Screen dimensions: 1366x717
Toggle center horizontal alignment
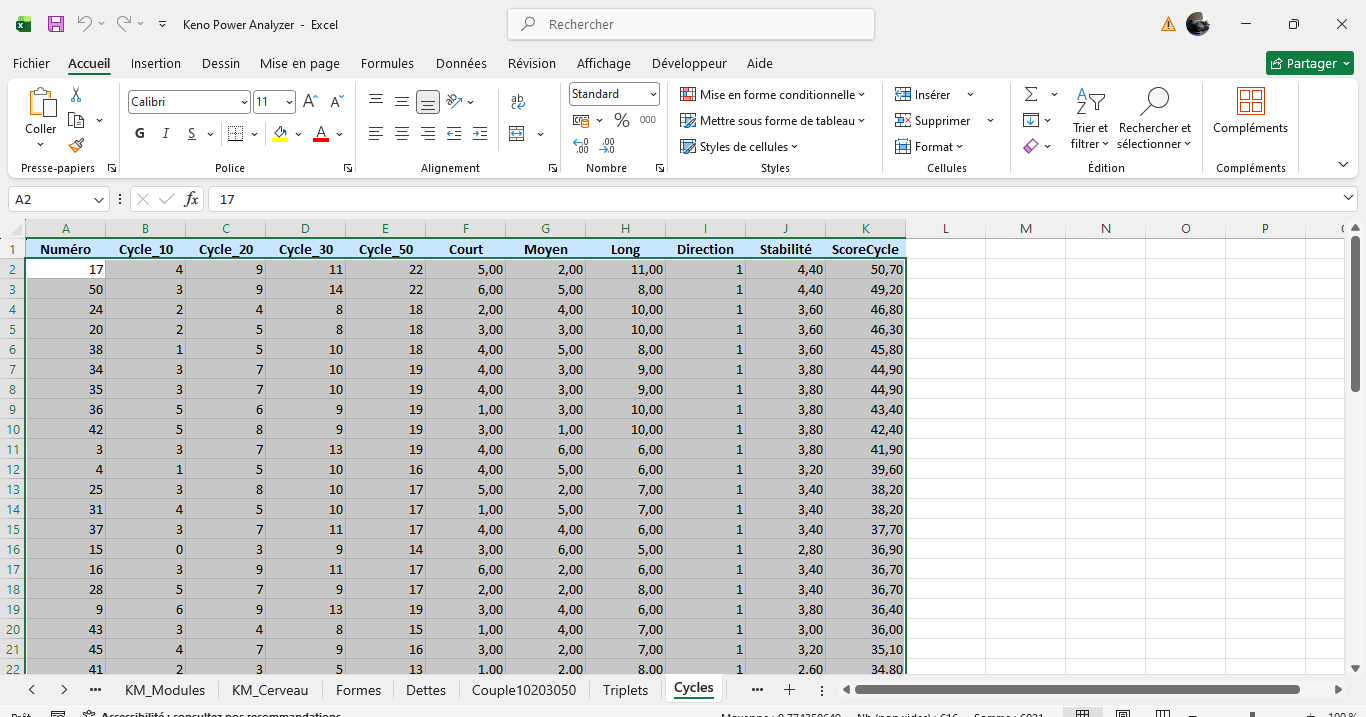point(401,134)
